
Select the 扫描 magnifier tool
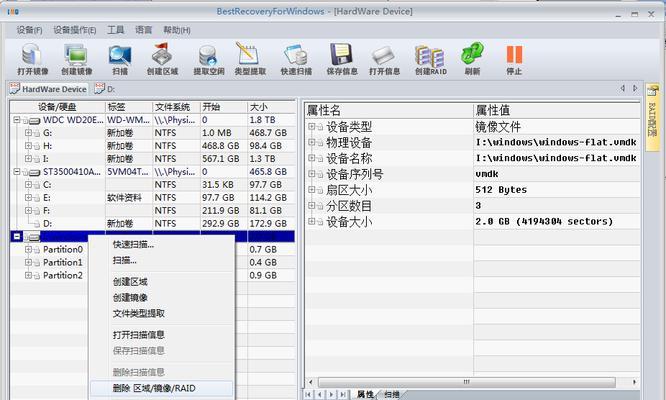click(x=120, y=59)
